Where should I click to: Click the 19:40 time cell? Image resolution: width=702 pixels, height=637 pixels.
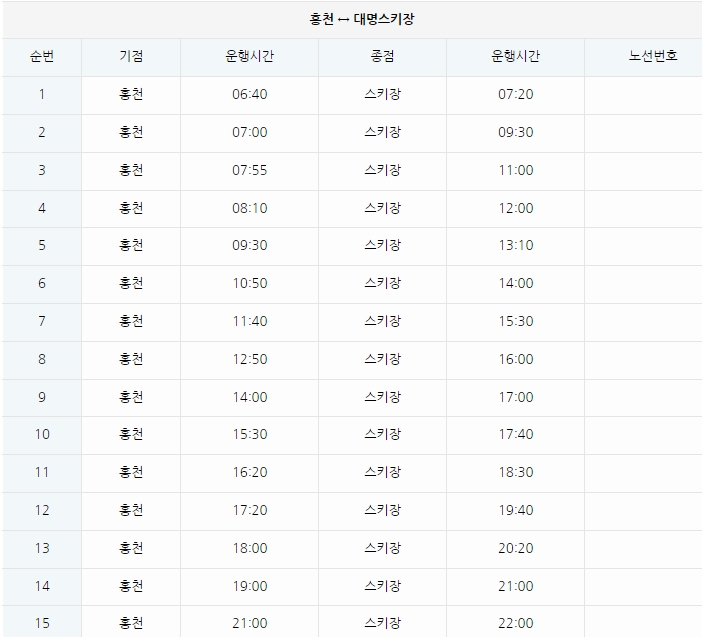pos(515,510)
